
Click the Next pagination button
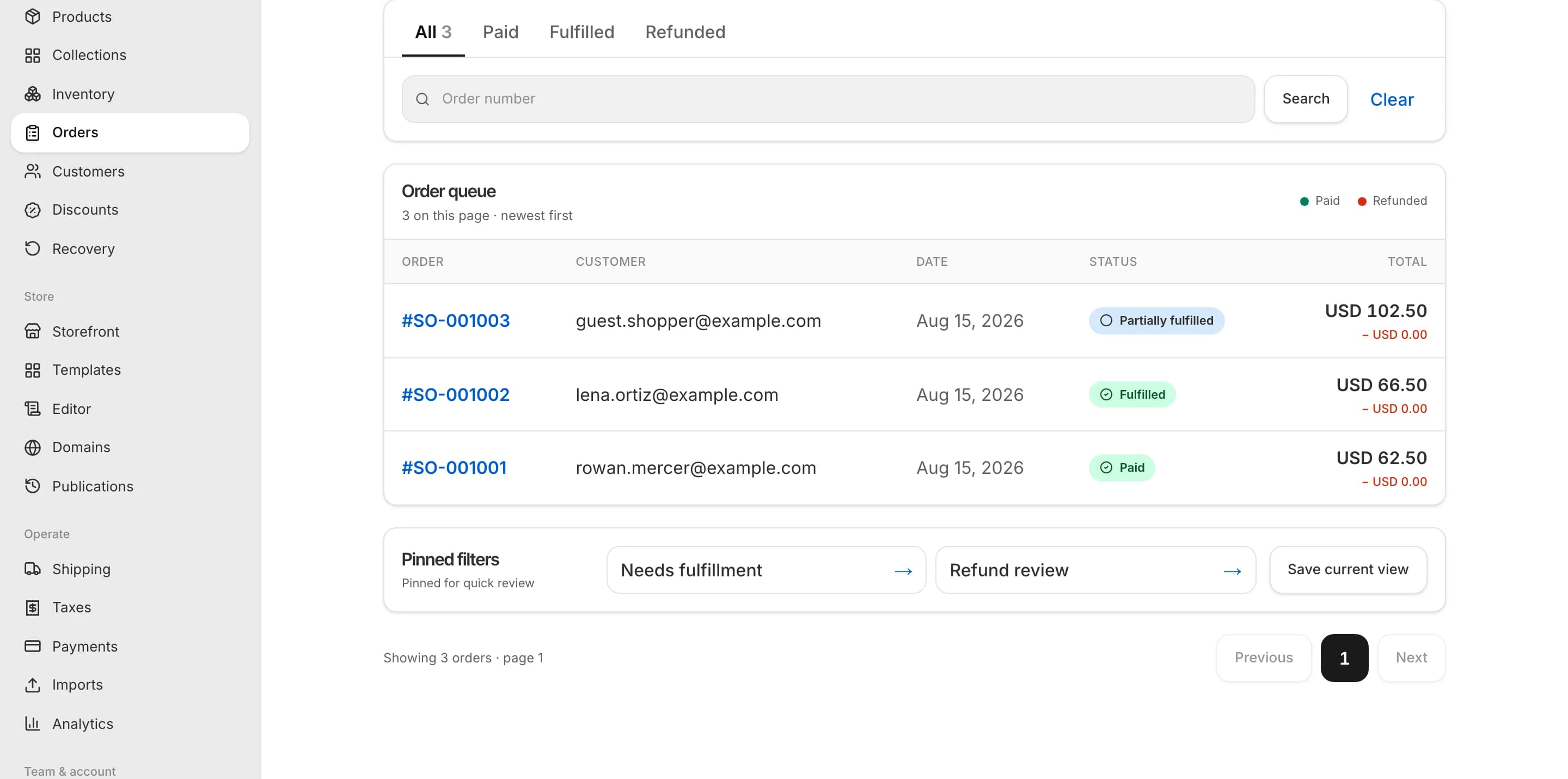pyautogui.click(x=1411, y=658)
